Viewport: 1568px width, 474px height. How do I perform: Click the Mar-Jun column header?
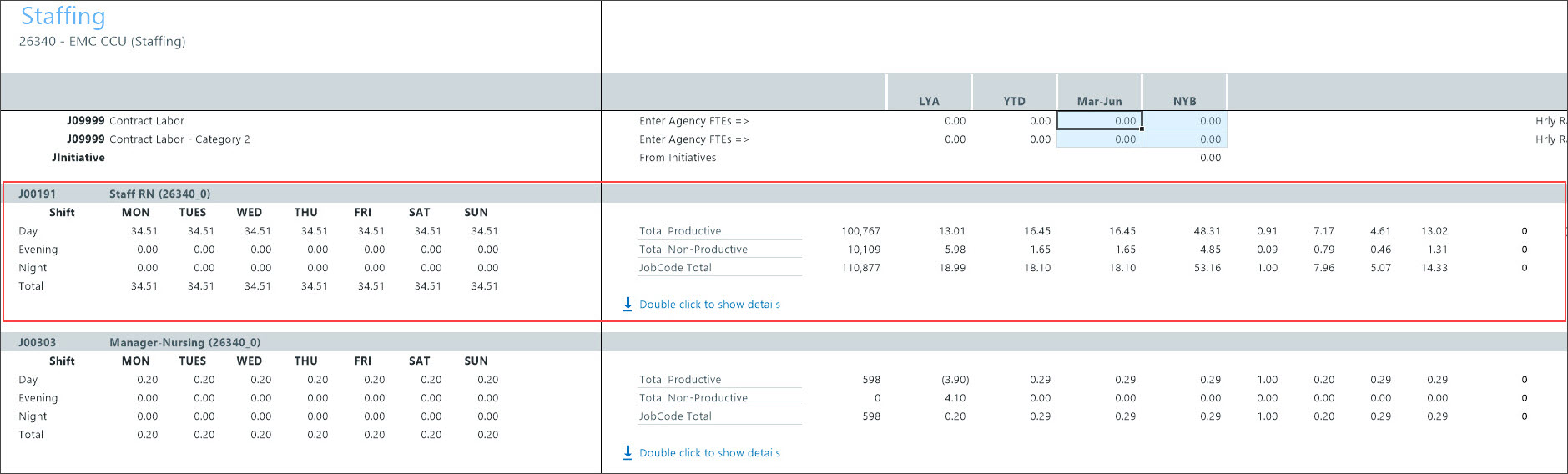point(1099,101)
